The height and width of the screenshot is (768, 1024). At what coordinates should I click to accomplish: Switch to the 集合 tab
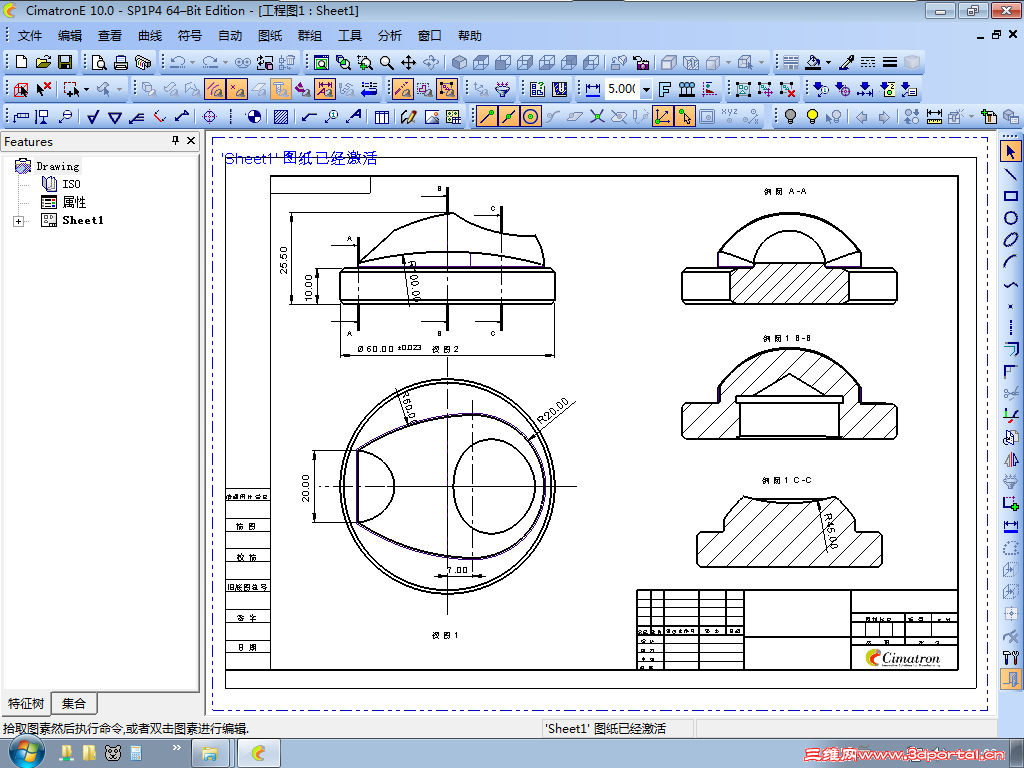tap(72, 703)
